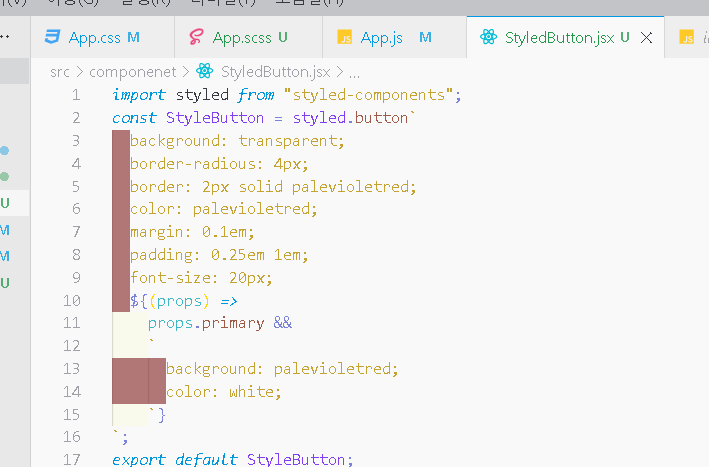Open the sidebar more actions ellipsis

(5, 36)
